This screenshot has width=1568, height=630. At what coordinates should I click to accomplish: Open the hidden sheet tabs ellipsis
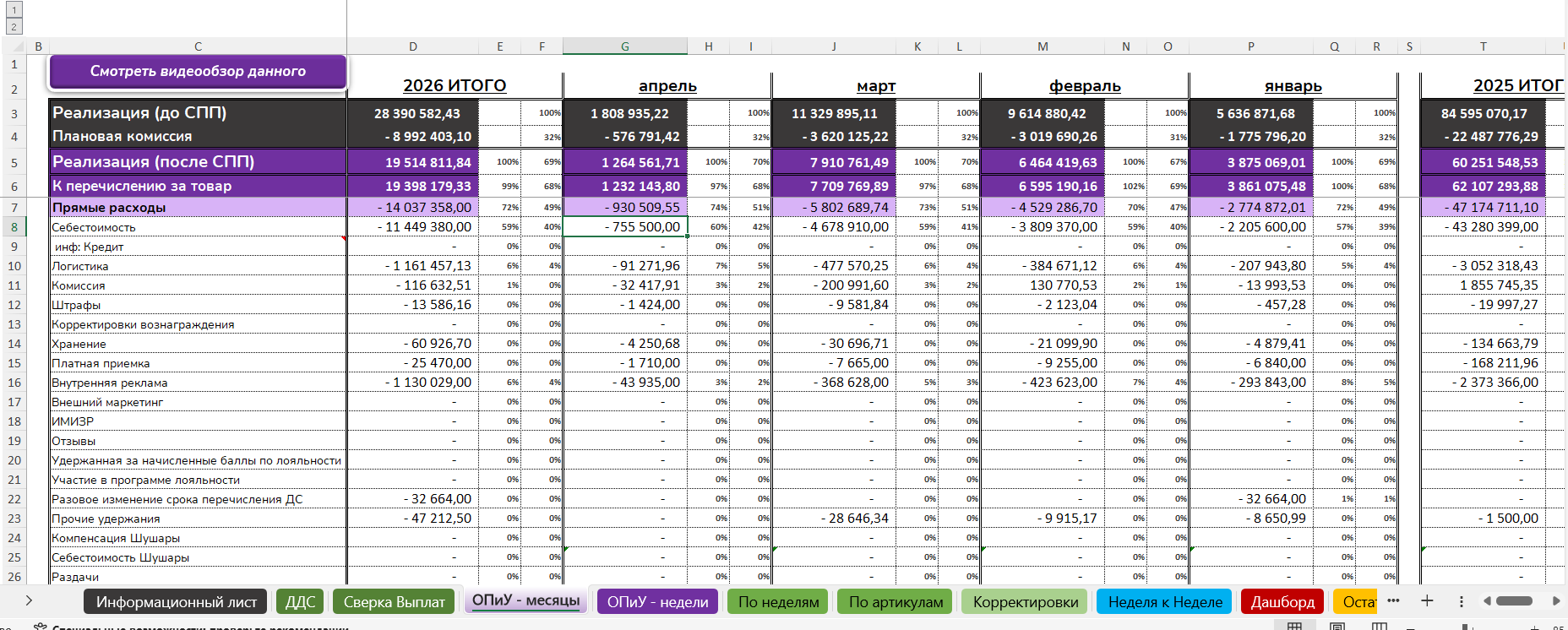coord(1393,601)
